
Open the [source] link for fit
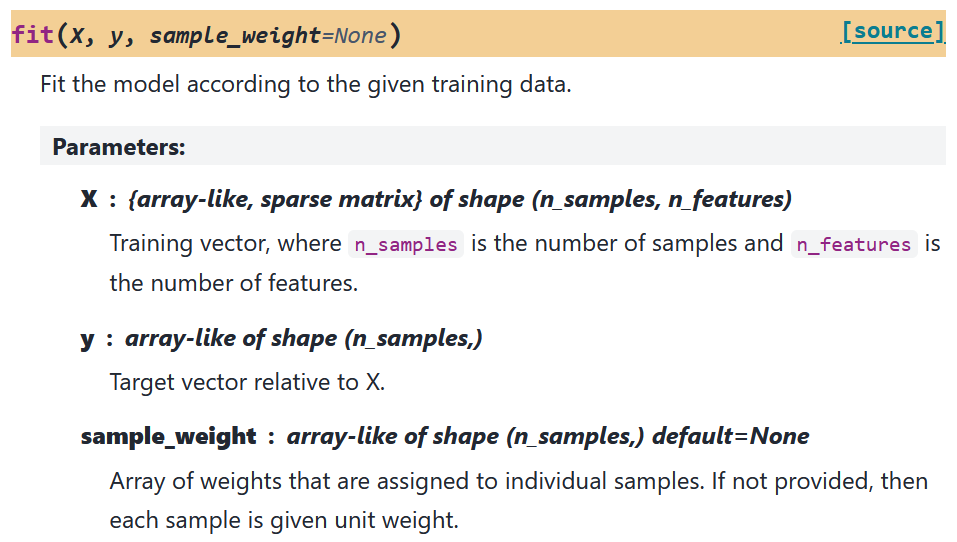click(893, 31)
